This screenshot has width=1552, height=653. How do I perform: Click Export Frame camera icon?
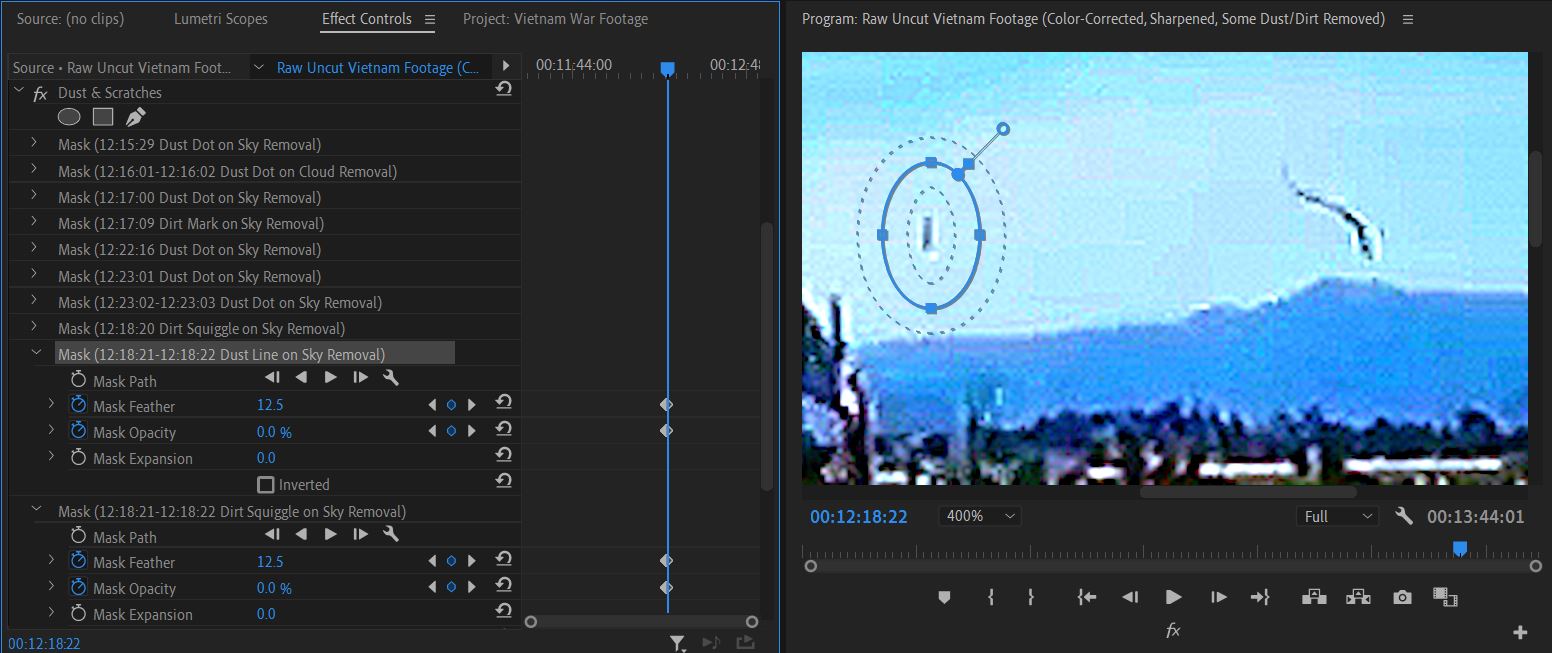[x=1402, y=597]
